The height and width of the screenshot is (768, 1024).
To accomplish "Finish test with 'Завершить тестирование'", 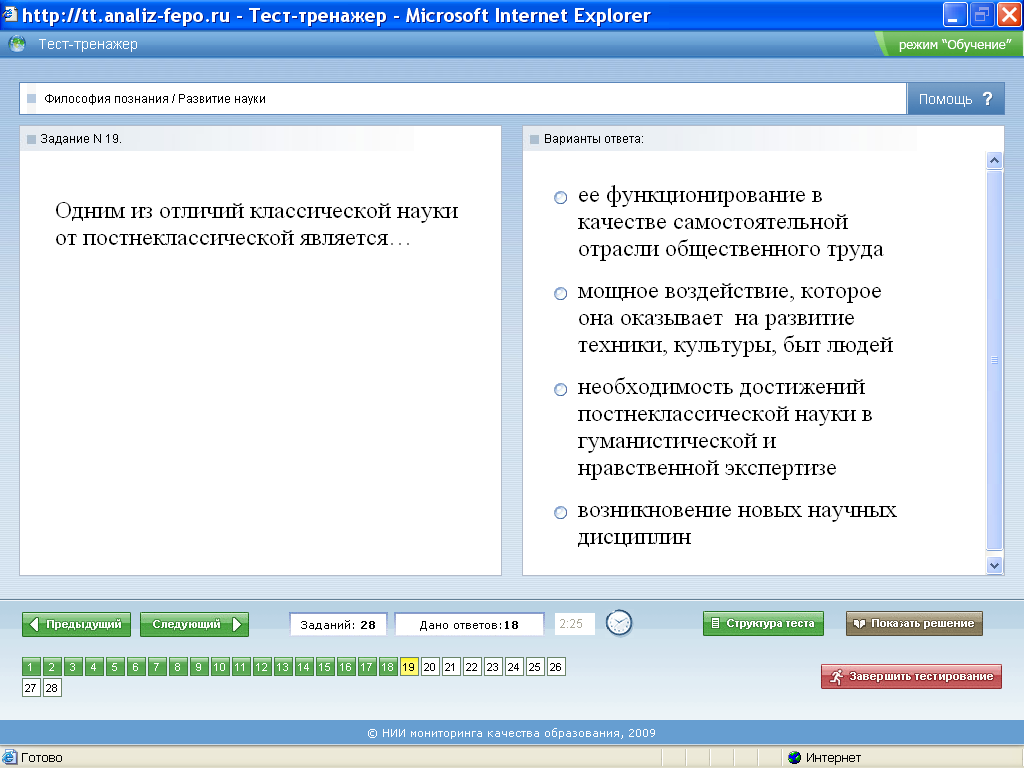I will pos(911,677).
